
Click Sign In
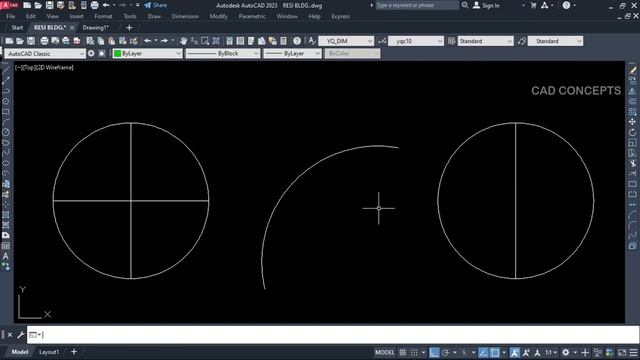[486, 5]
